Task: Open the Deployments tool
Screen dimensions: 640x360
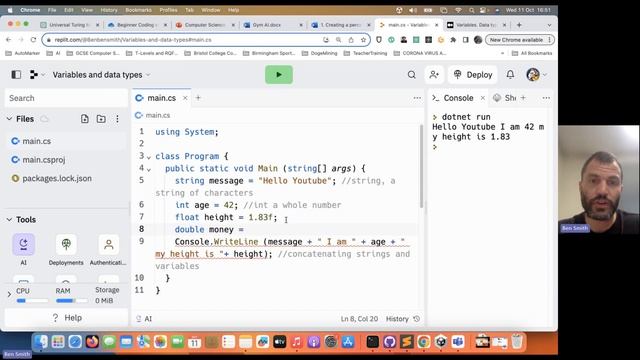Action: click(x=66, y=250)
